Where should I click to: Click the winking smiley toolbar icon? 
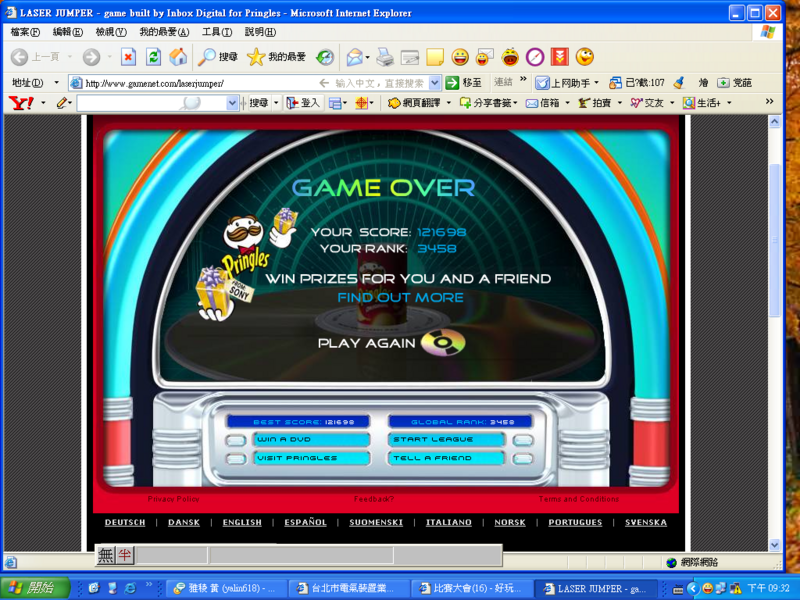pos(585,57)
